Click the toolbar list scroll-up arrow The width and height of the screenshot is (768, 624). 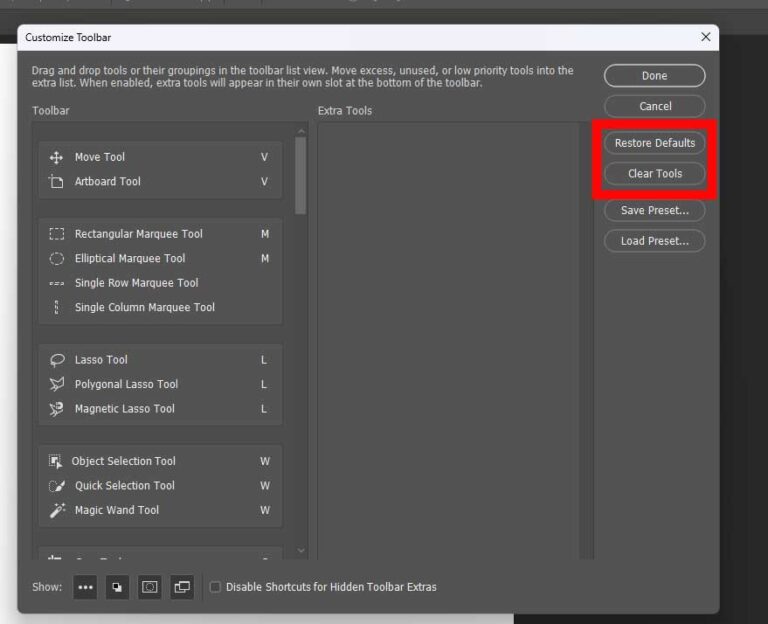click(301, 131)
